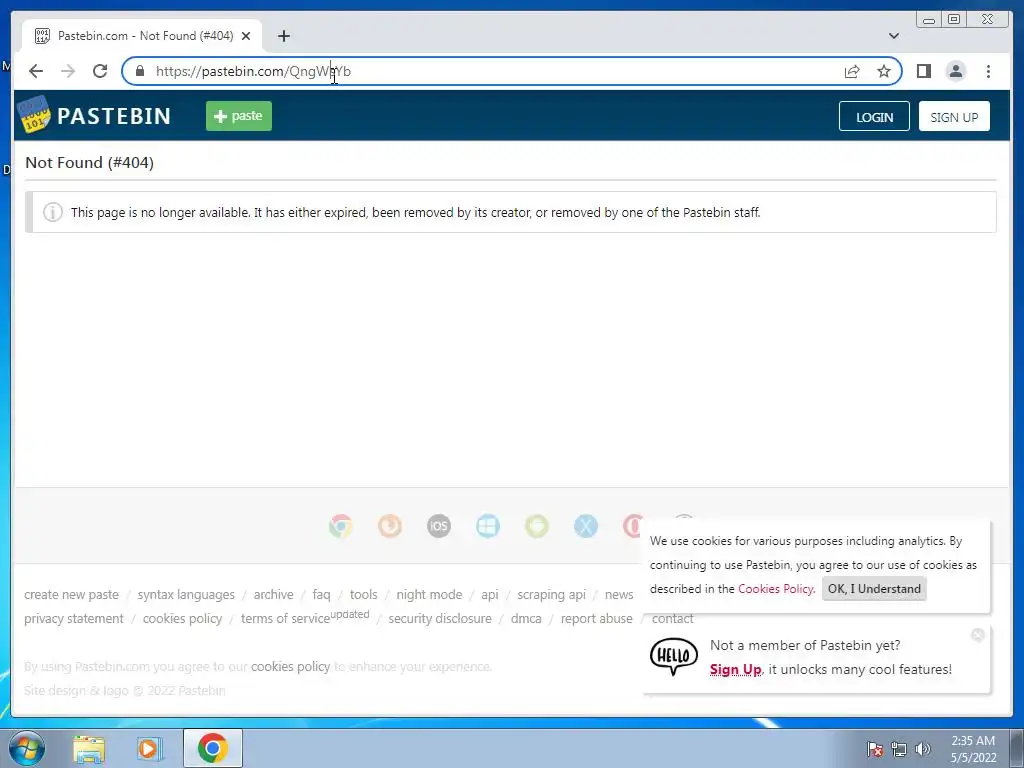Image resolution: width=1024 pixels, height=768 pixels.
Task: Open the report abuse footer link
Action: (597, 618)
